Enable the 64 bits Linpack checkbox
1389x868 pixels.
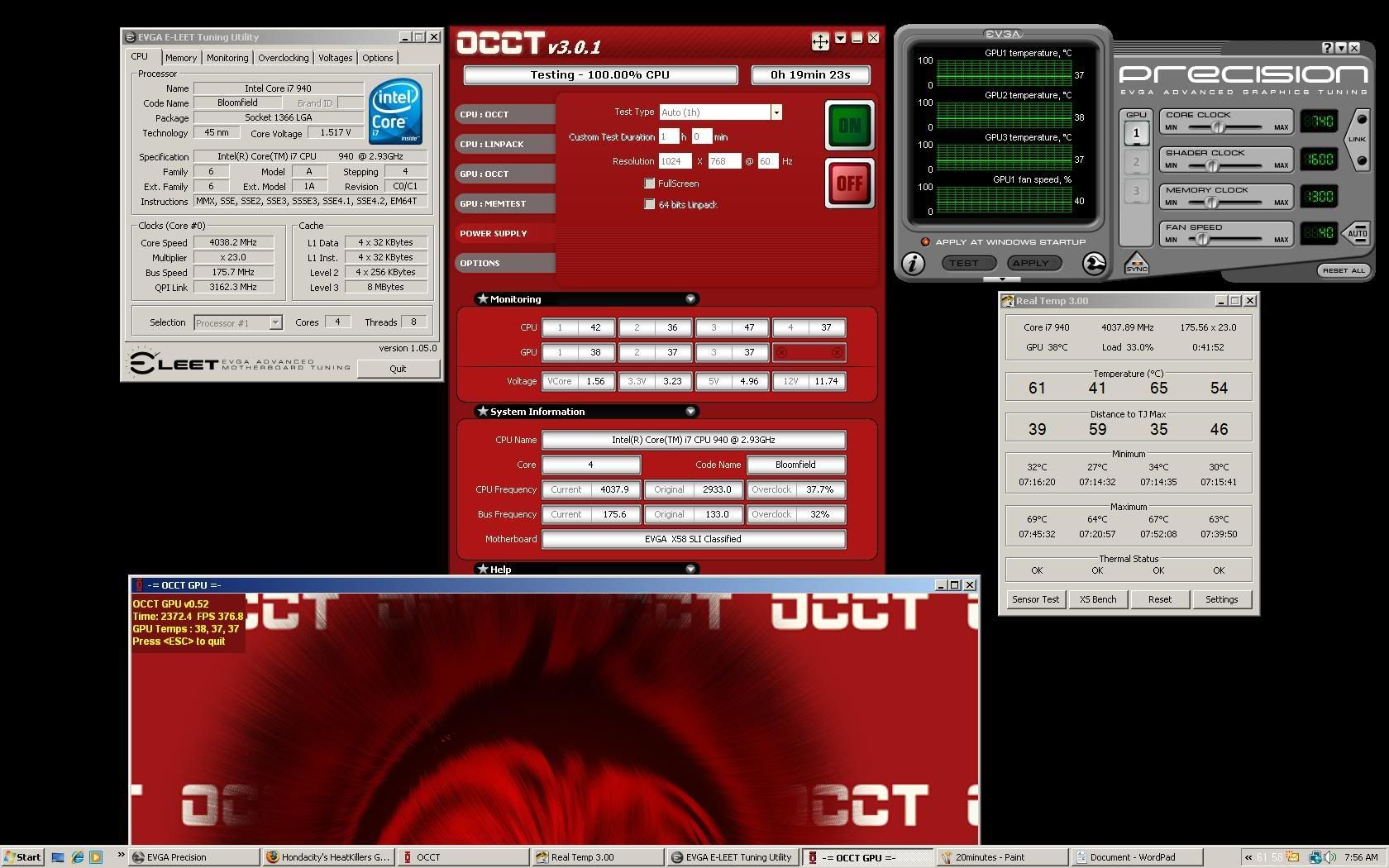650,204
